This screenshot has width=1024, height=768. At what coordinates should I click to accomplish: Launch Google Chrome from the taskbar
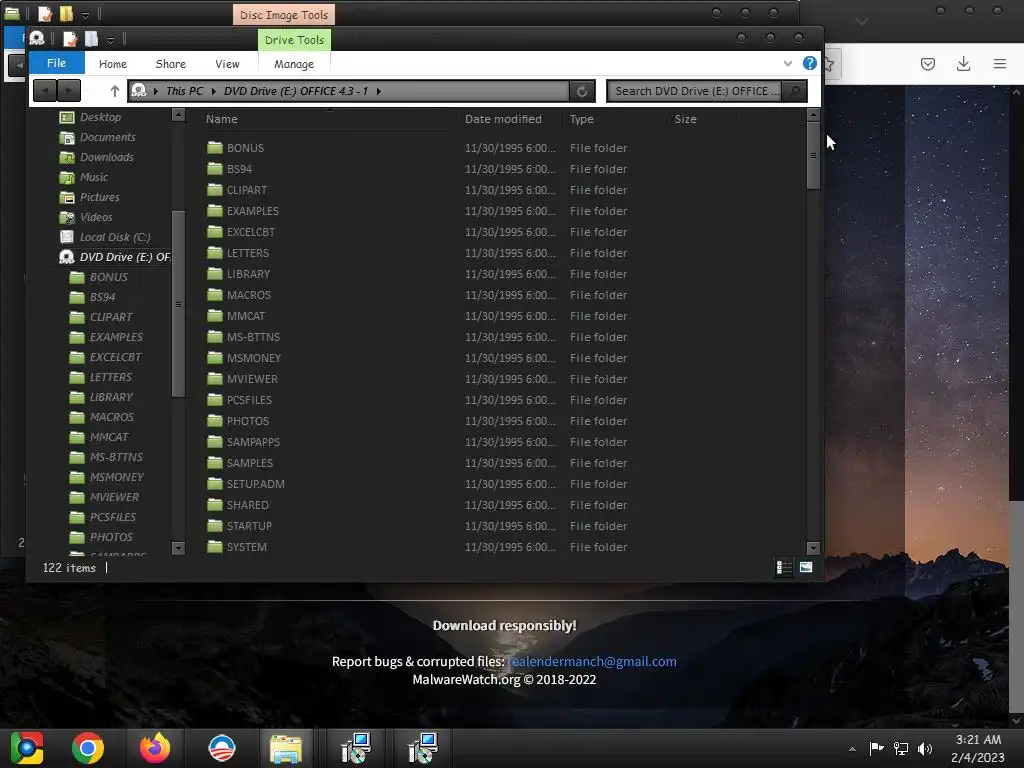88,748
